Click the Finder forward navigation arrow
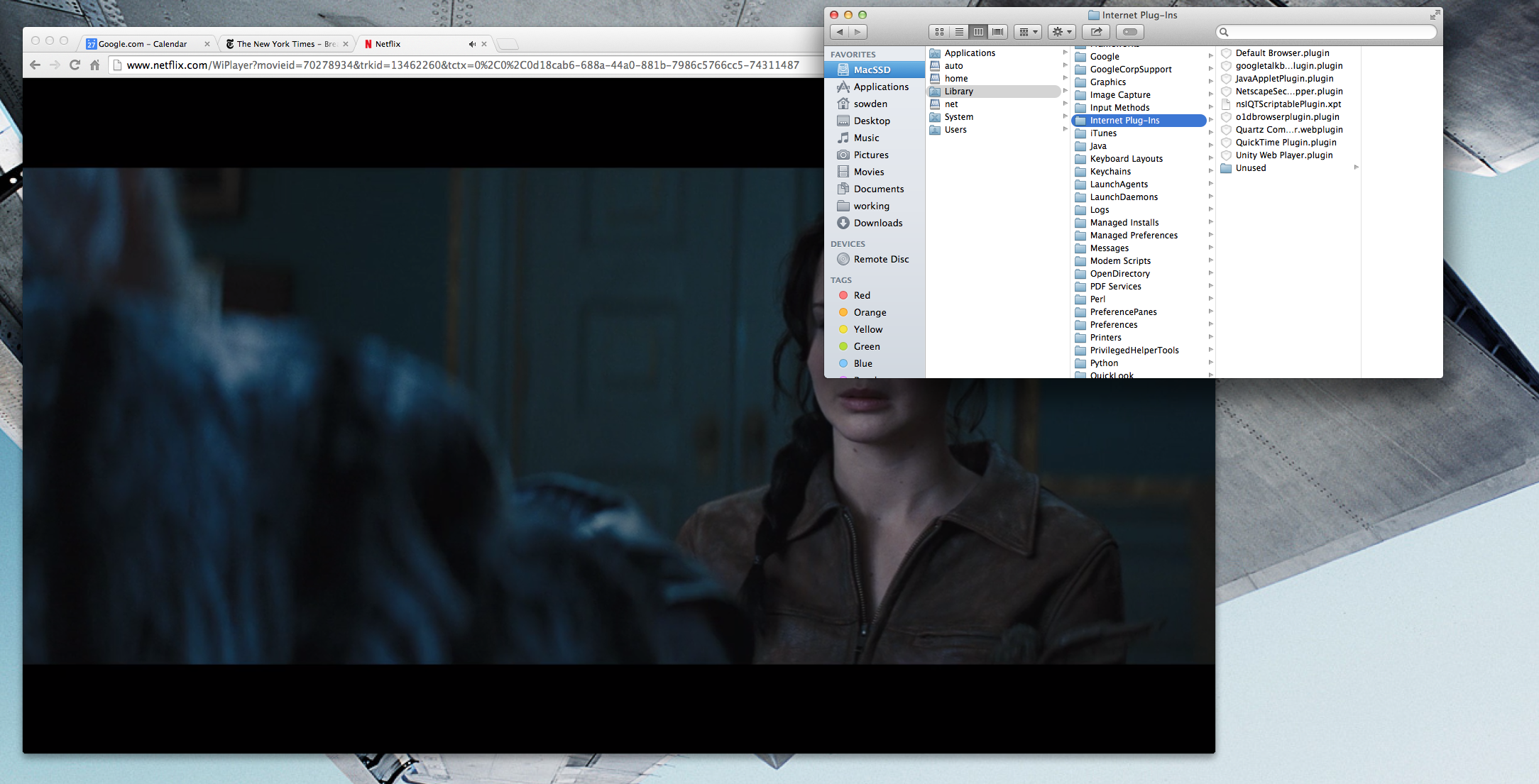Viewport: 1539px width, 784px height. (x=858, y=32)
